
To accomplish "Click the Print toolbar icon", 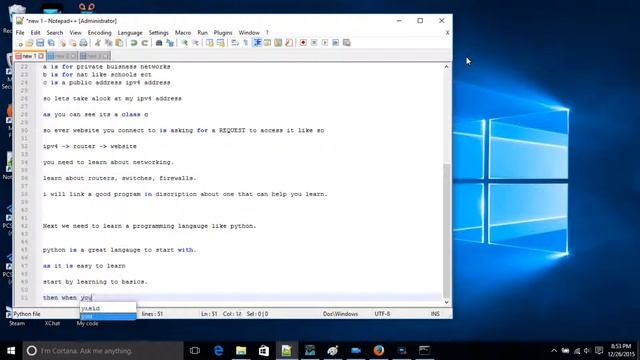I will pos(83,43).
